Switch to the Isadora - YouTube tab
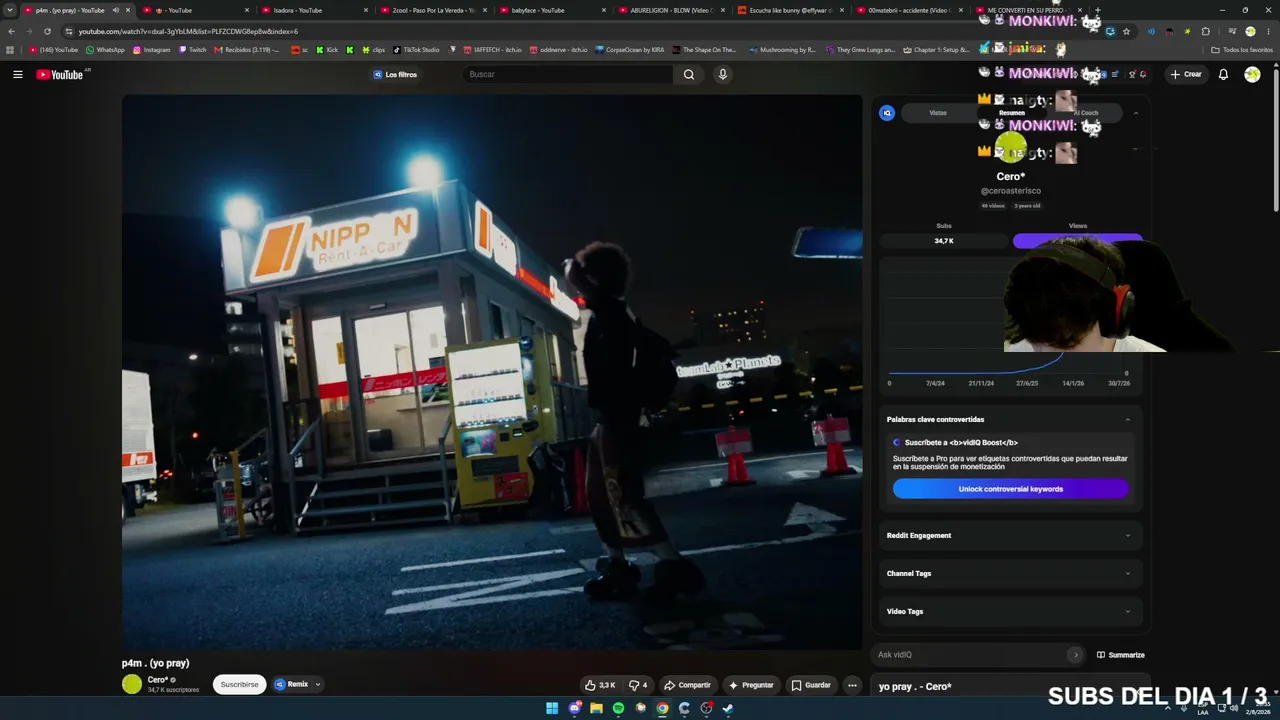The image size is (1280, 720). [314, 10]
